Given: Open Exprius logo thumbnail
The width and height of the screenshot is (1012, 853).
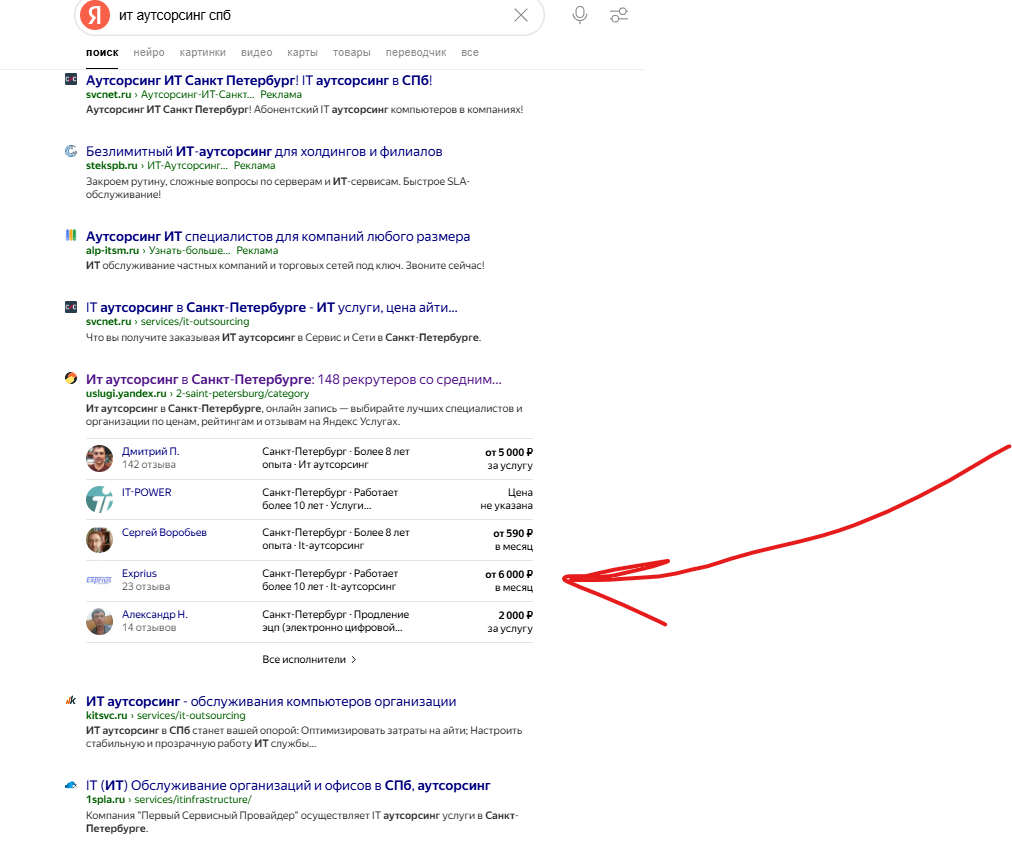Looking at the screenshot, I should pyautogui.click(x=99, y=580).
